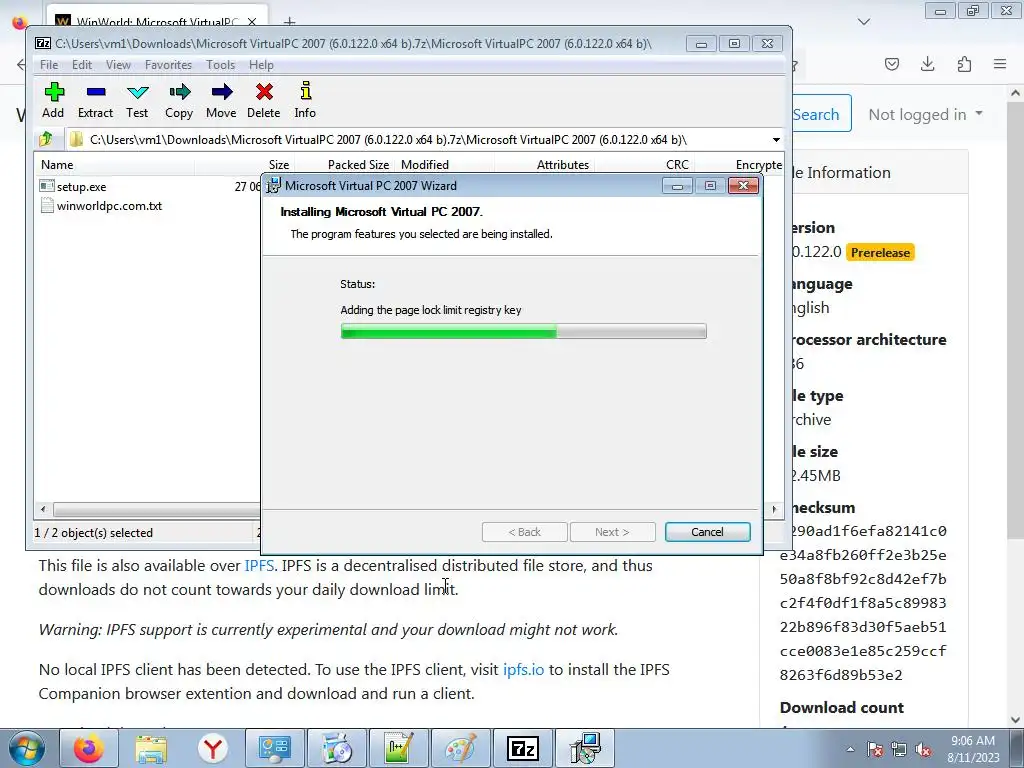Open the Tools menu in 7-Zip
This screenshot has width=1024, height=768.
pos(221,65)
